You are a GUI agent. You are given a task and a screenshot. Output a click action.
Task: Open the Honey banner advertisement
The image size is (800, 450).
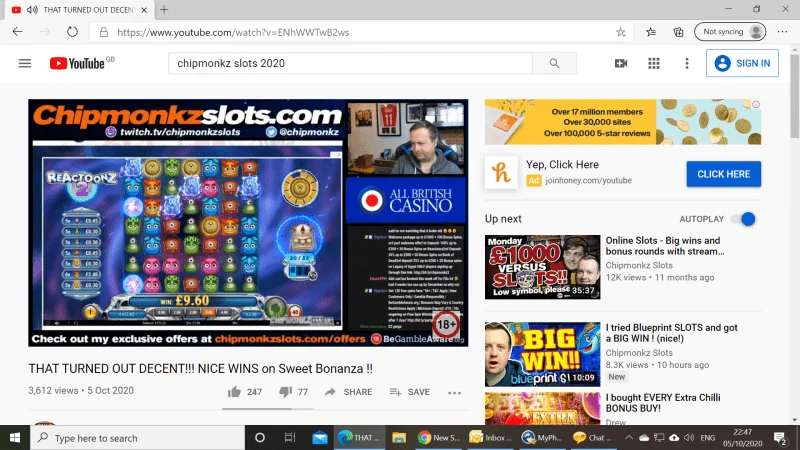(623, 122)
